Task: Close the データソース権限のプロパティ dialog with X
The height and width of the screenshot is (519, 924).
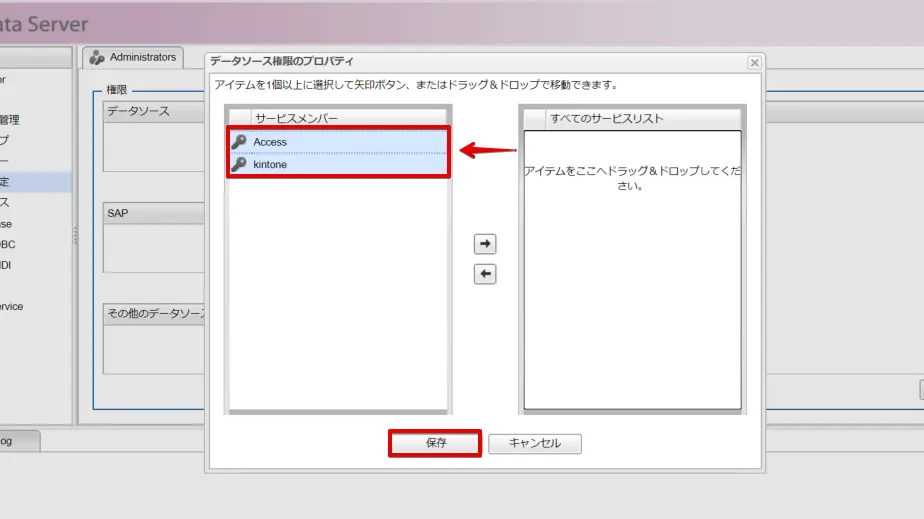Action: (754, 62)
